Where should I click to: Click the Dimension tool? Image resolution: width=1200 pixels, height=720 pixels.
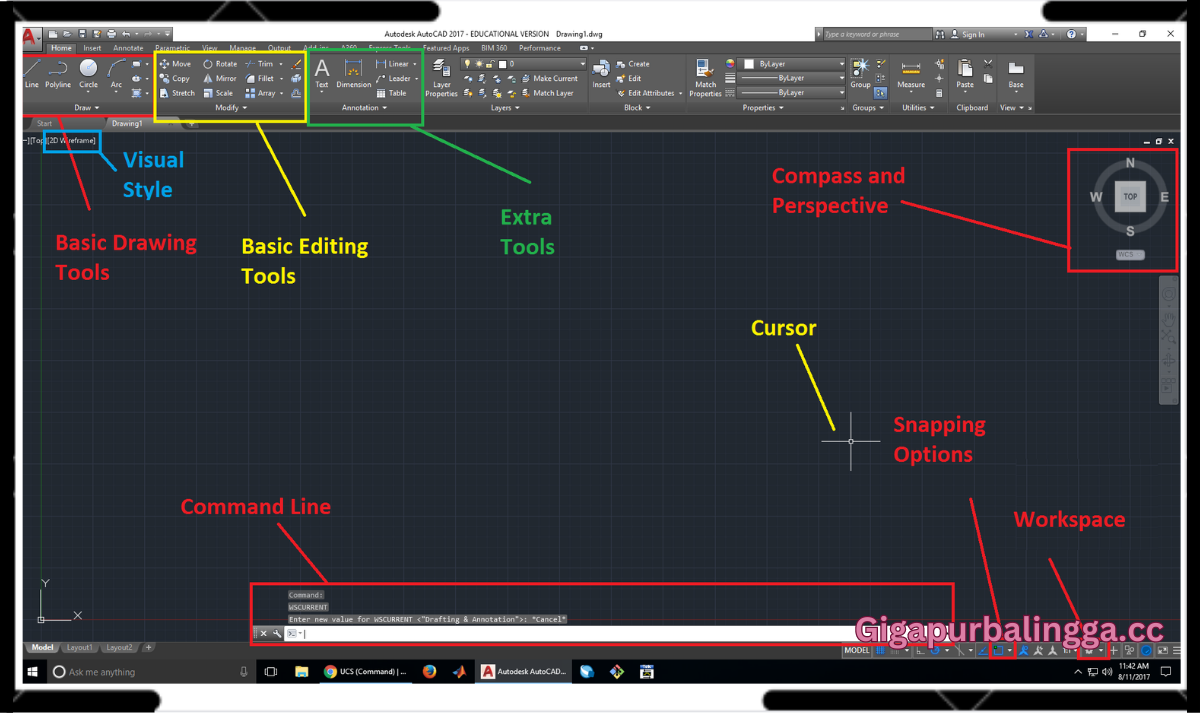[353, 73]
